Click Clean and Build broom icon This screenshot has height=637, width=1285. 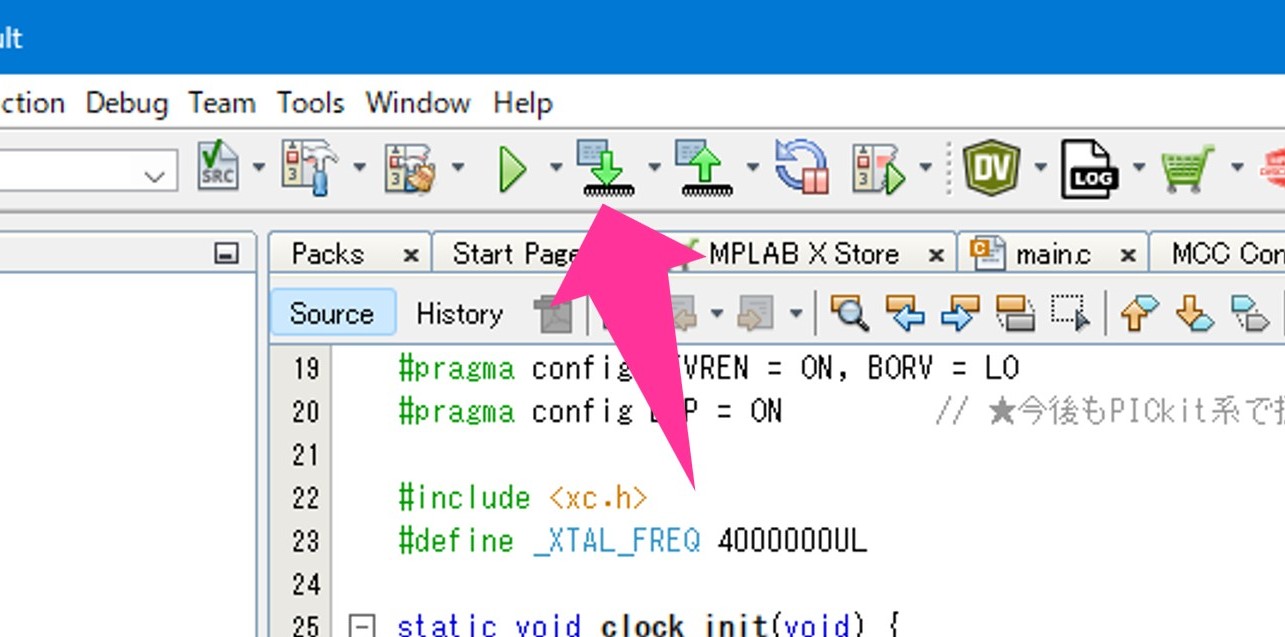(x=411, y=168)
